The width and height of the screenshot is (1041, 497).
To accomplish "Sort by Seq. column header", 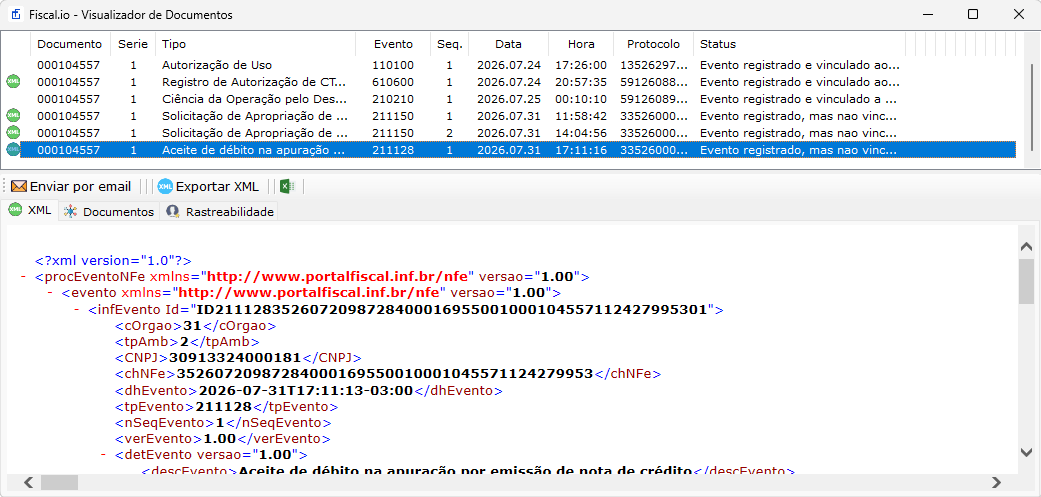I will point(449,44).
